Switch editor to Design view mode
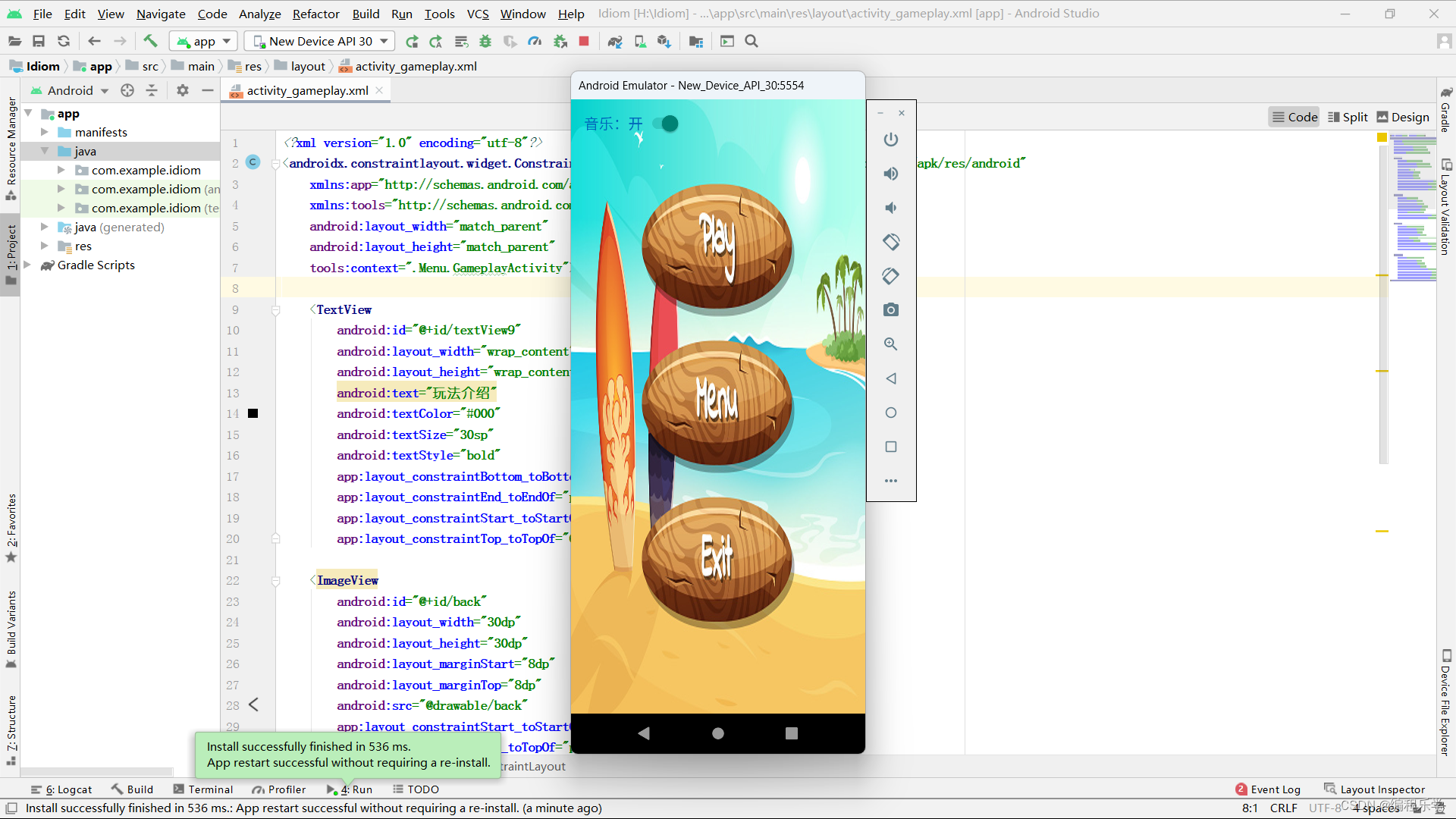 [x=1402, y=117]
